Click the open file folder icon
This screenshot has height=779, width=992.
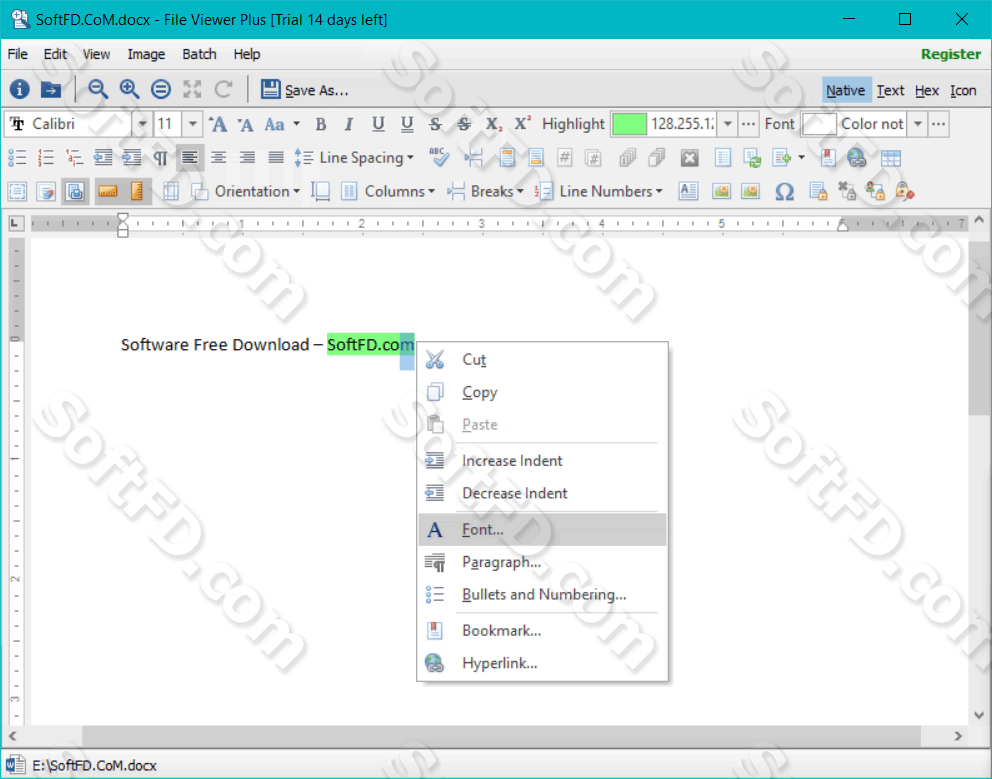coord(51,89)
